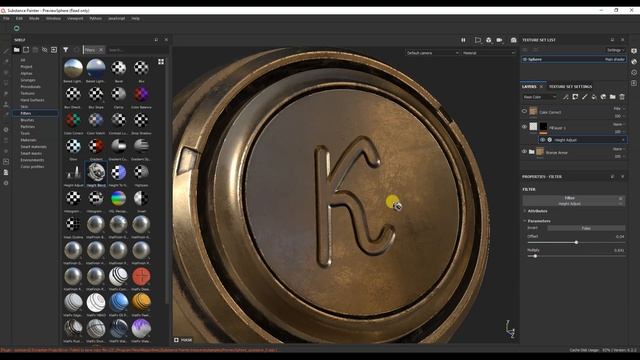Toggle visibility of Height Adjust filter
Viewport: 640px width, 360px height.
pos(542,140)
